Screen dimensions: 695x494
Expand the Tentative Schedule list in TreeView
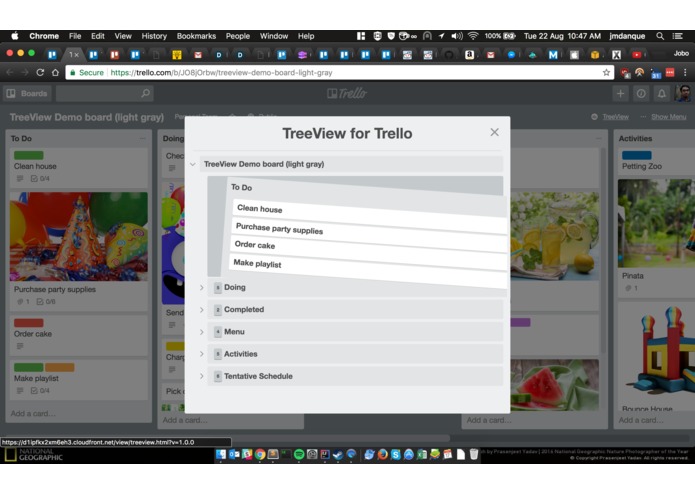[x=202, y=376]
